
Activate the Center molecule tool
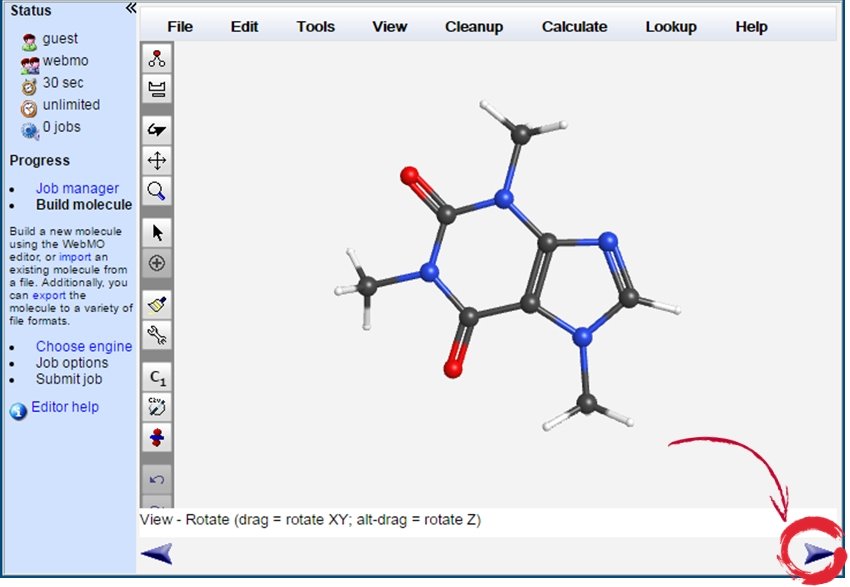click(155, 263)
